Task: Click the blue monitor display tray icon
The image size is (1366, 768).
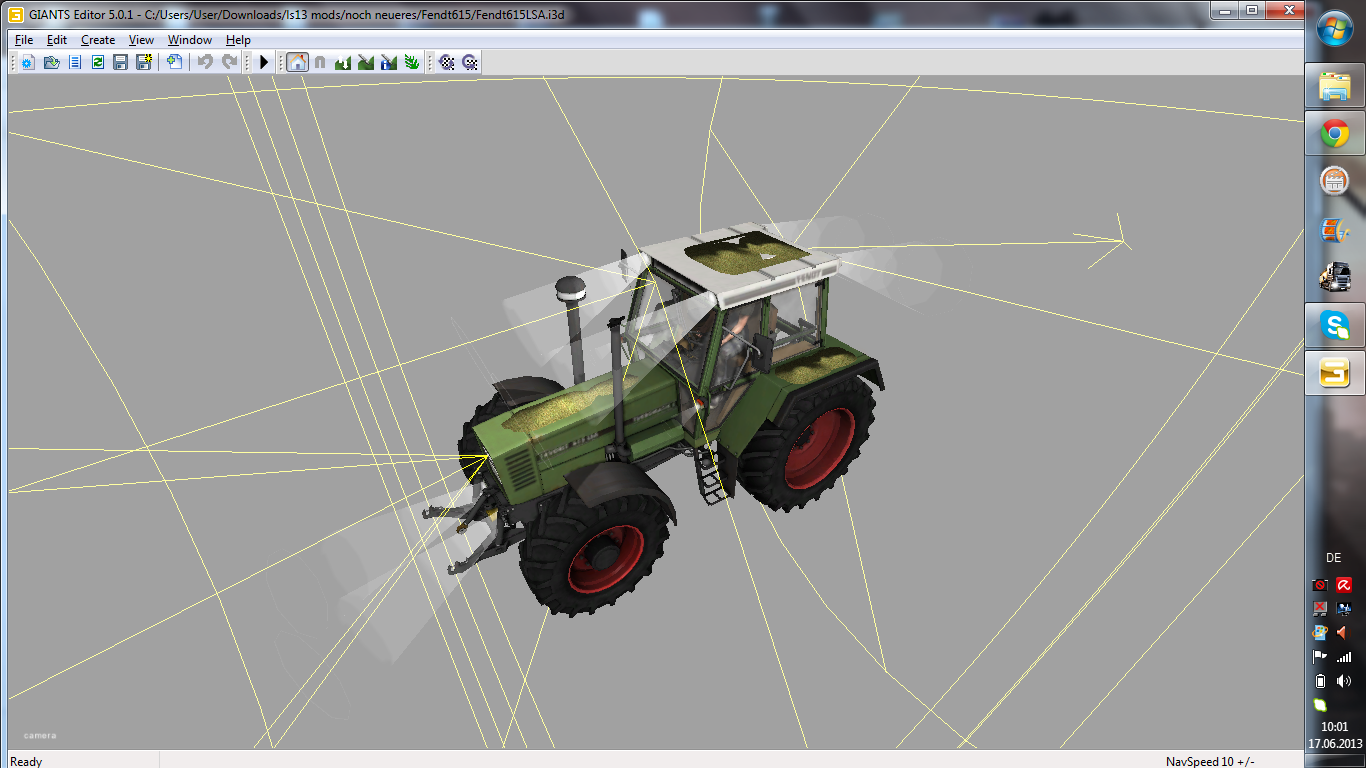Action: coord(1345,609)
